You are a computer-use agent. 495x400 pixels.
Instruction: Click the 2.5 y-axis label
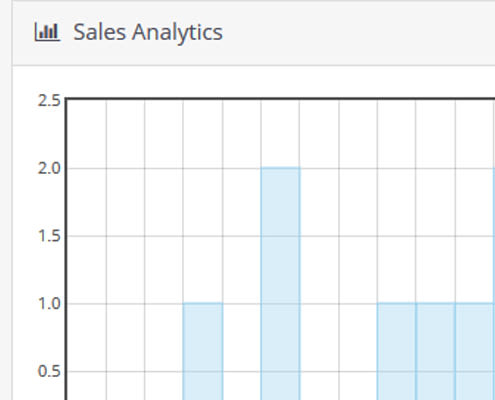tap(49, 100)
